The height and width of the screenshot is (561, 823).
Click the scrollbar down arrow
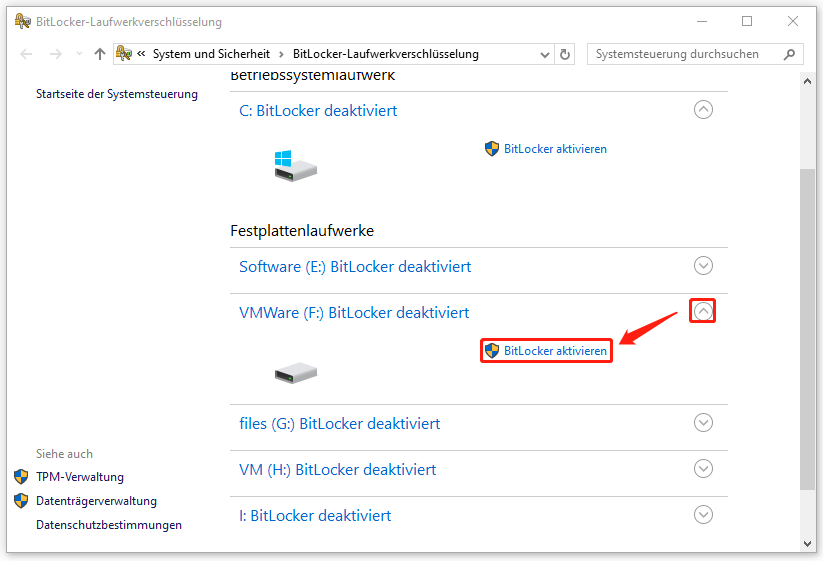coord(807,544)
